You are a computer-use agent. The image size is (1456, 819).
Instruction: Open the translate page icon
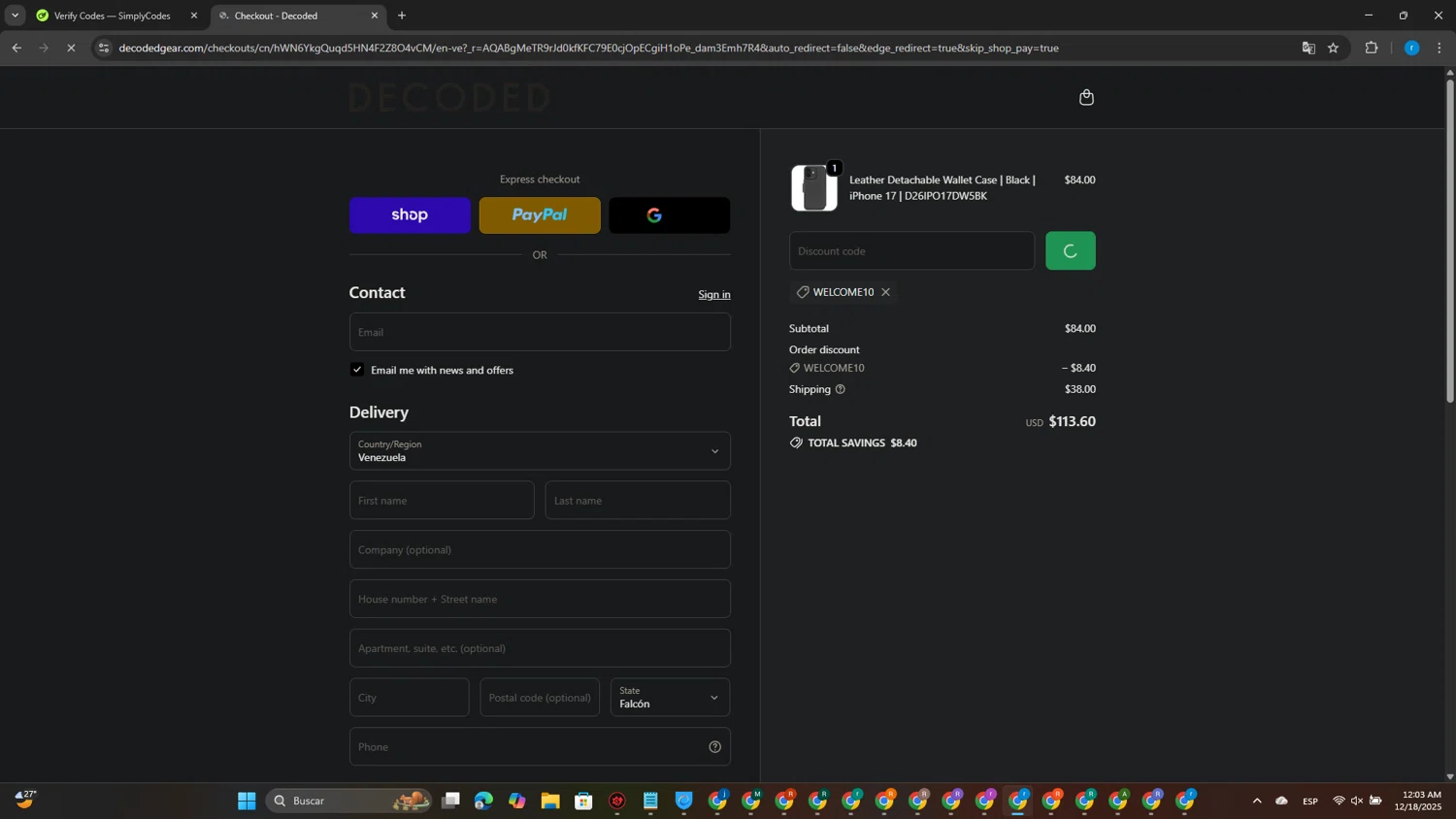1308,48
